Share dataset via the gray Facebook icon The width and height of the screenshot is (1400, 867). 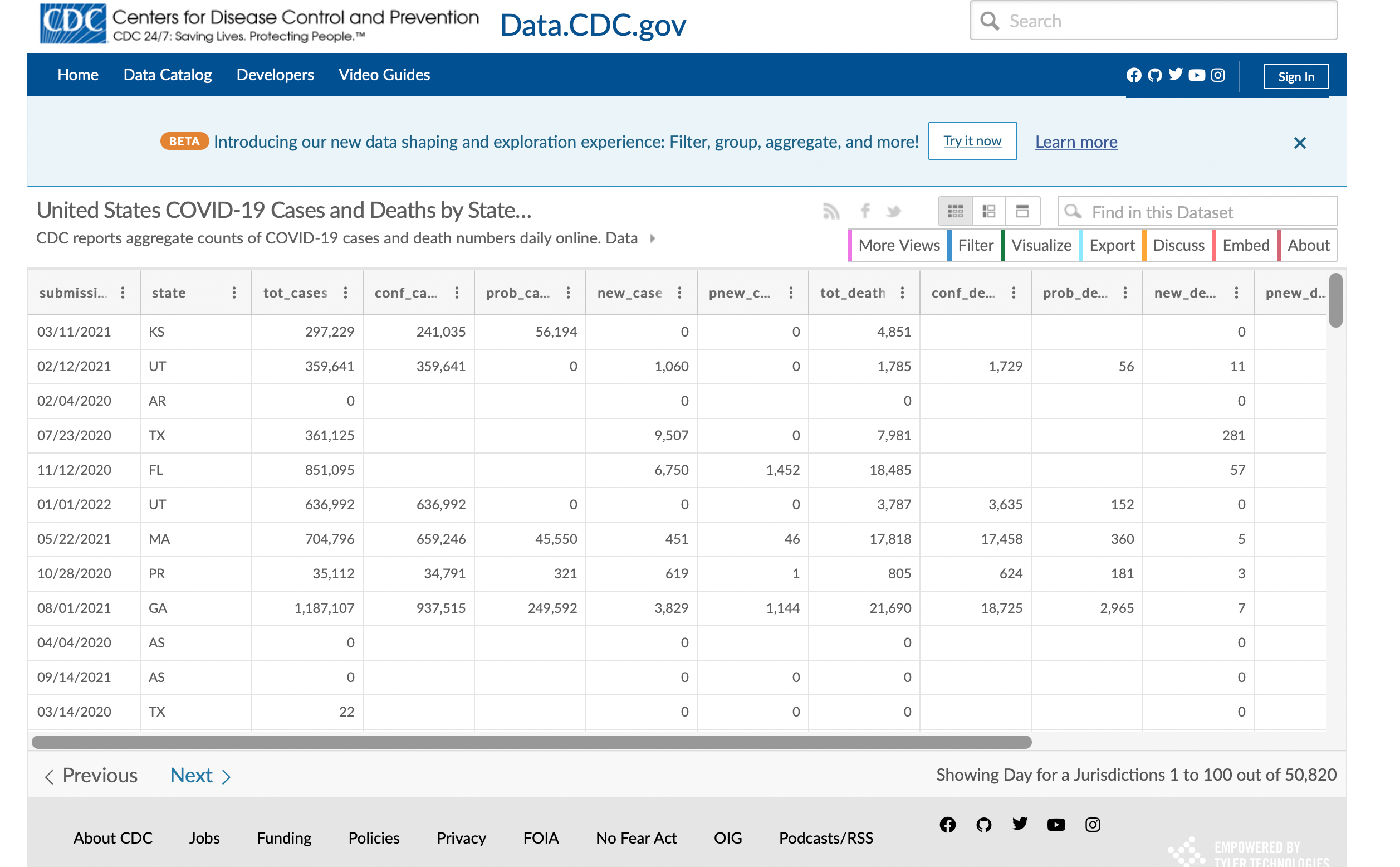(x=865, y=211)
